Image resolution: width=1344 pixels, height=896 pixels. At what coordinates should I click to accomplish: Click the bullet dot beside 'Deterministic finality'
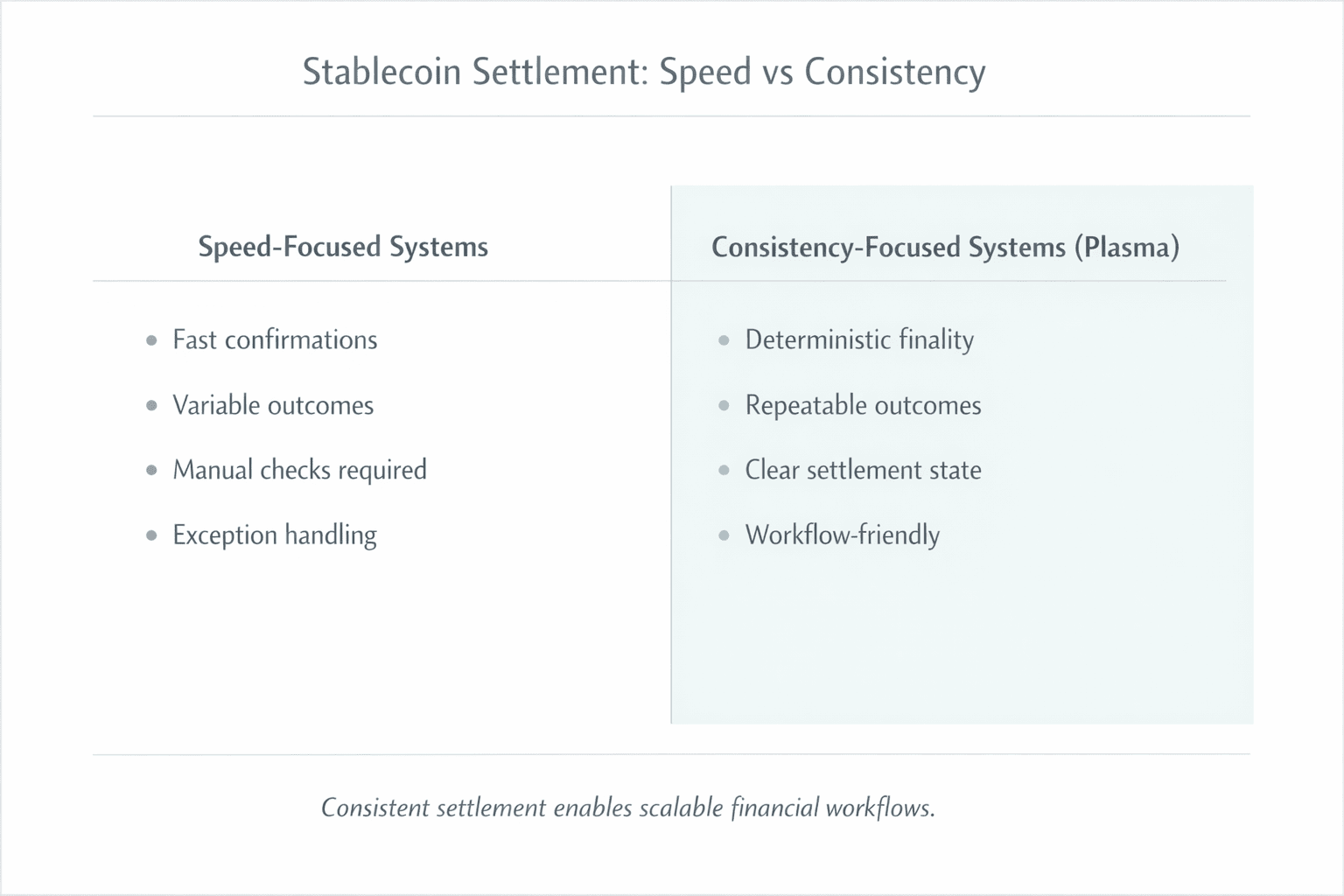[724, 340]
